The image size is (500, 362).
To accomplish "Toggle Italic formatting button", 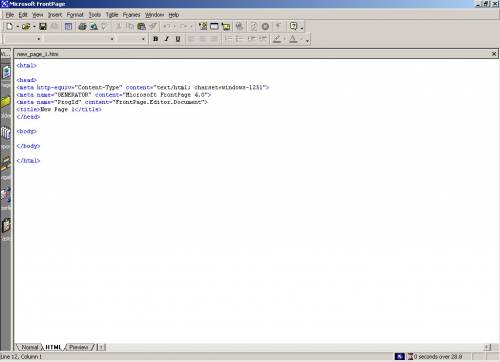I will point(167,39).
